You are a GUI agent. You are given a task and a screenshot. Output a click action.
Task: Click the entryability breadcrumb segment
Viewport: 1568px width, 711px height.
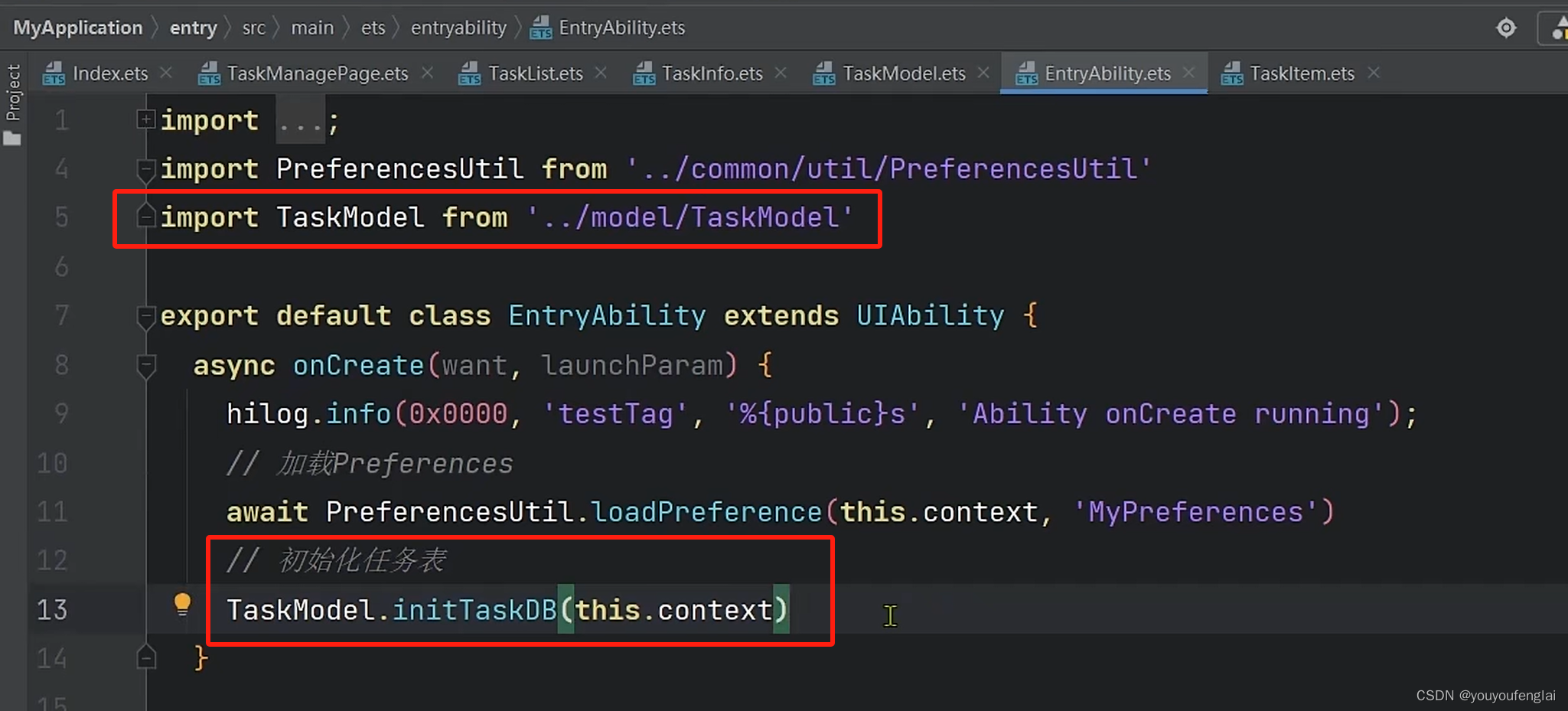pos(458,28)
